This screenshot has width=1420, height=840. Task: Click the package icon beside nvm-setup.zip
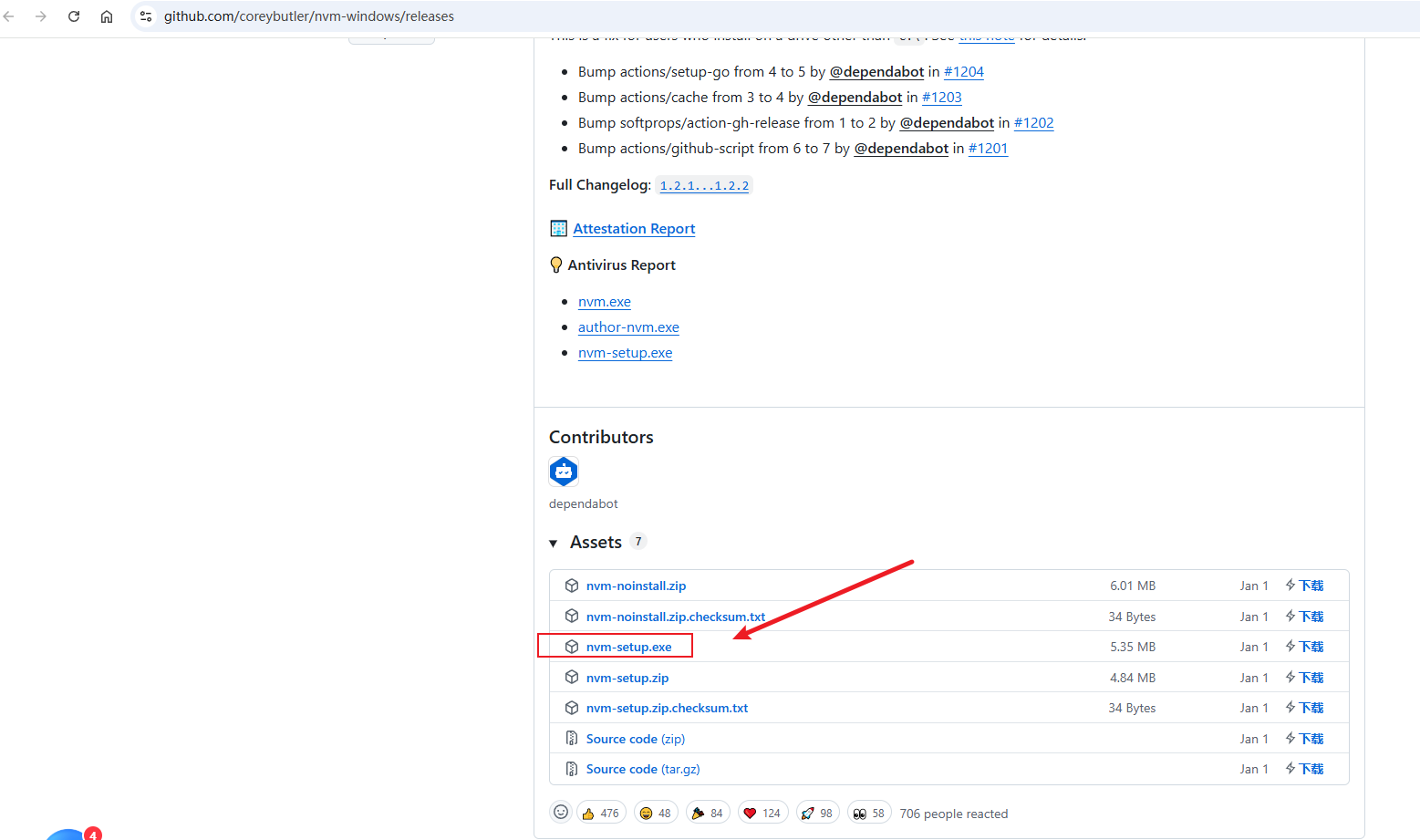[572, 678]
